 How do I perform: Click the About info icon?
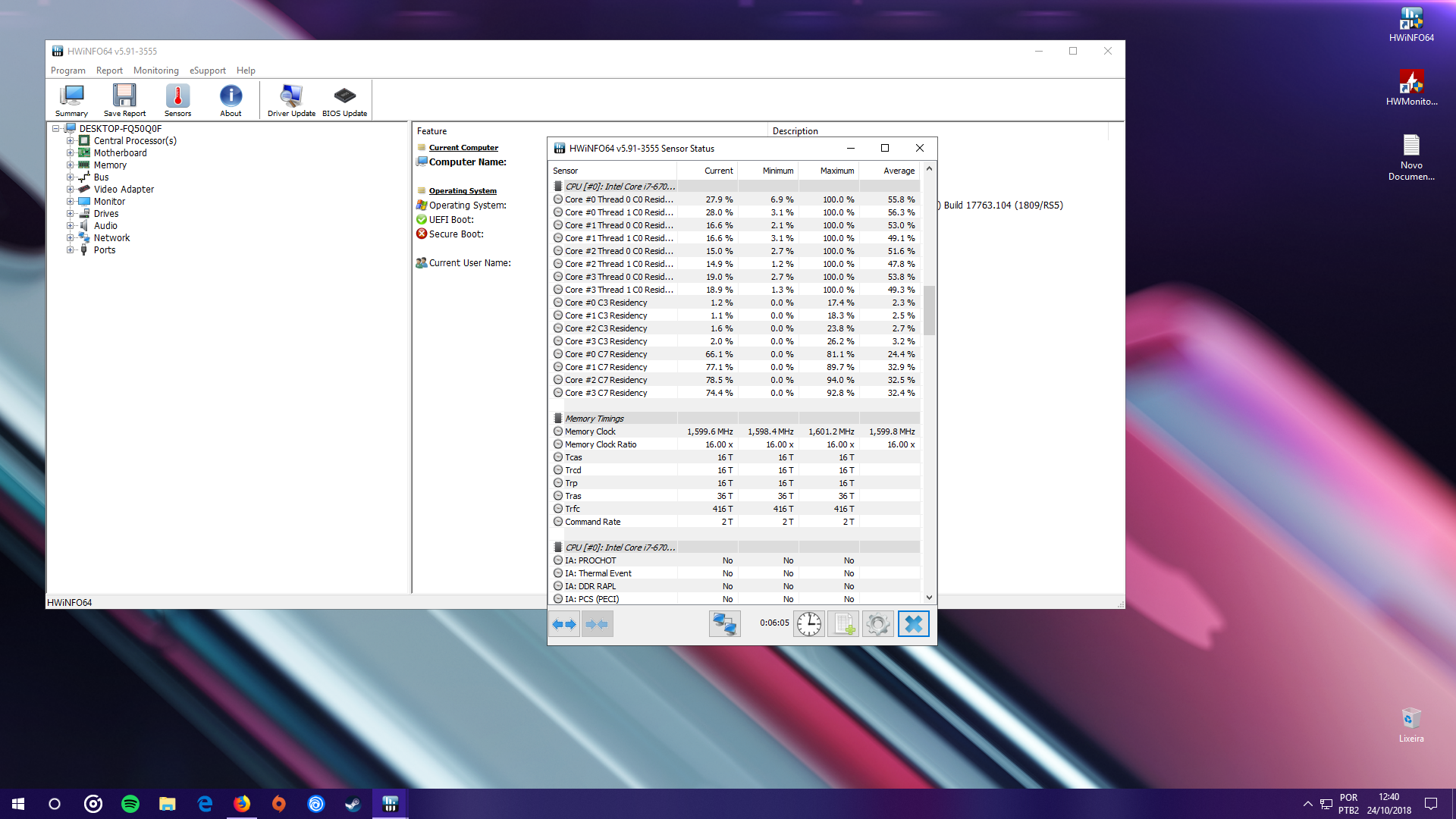231,100
